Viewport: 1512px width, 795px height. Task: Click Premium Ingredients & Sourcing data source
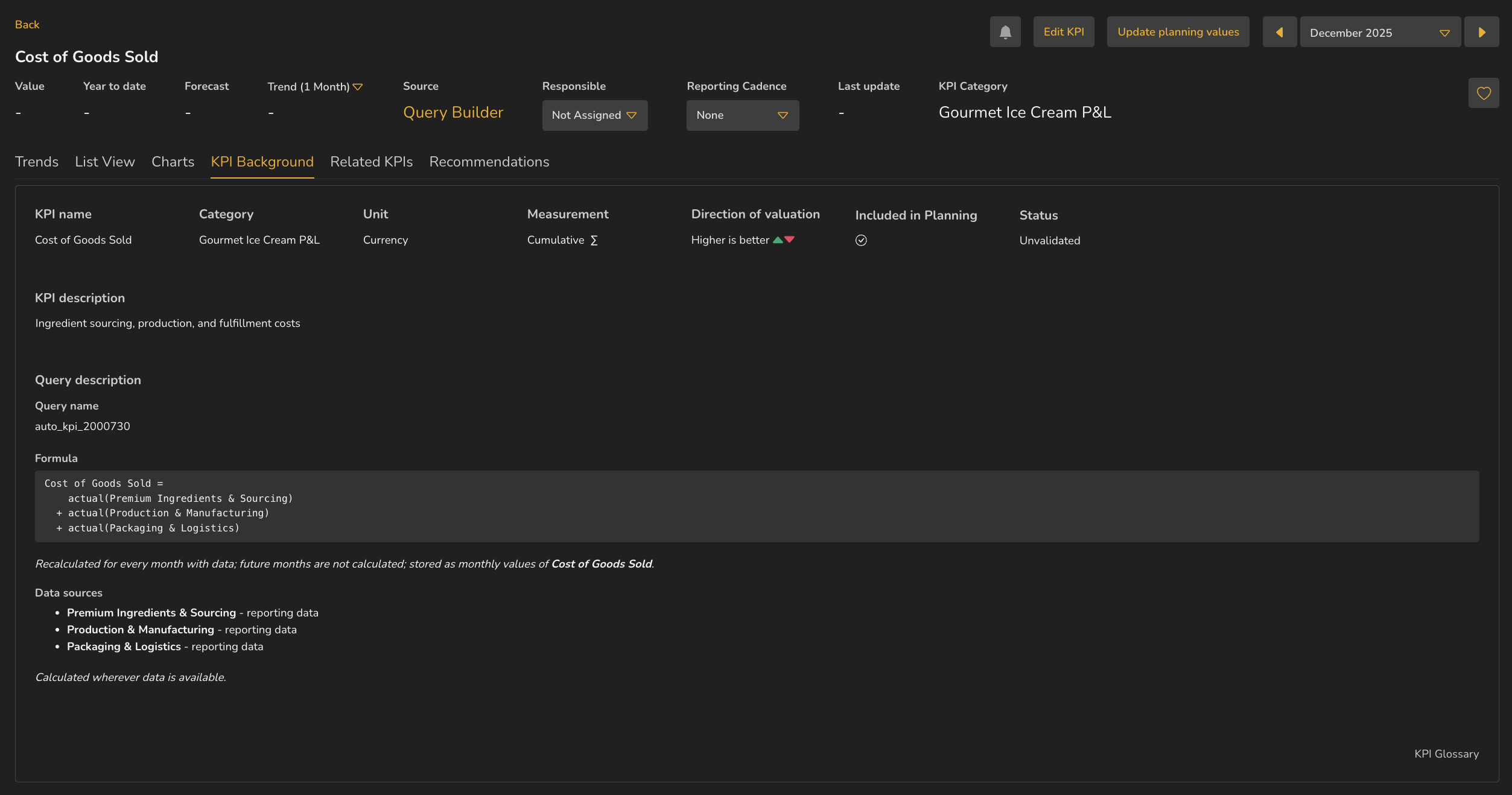[151, 613]
